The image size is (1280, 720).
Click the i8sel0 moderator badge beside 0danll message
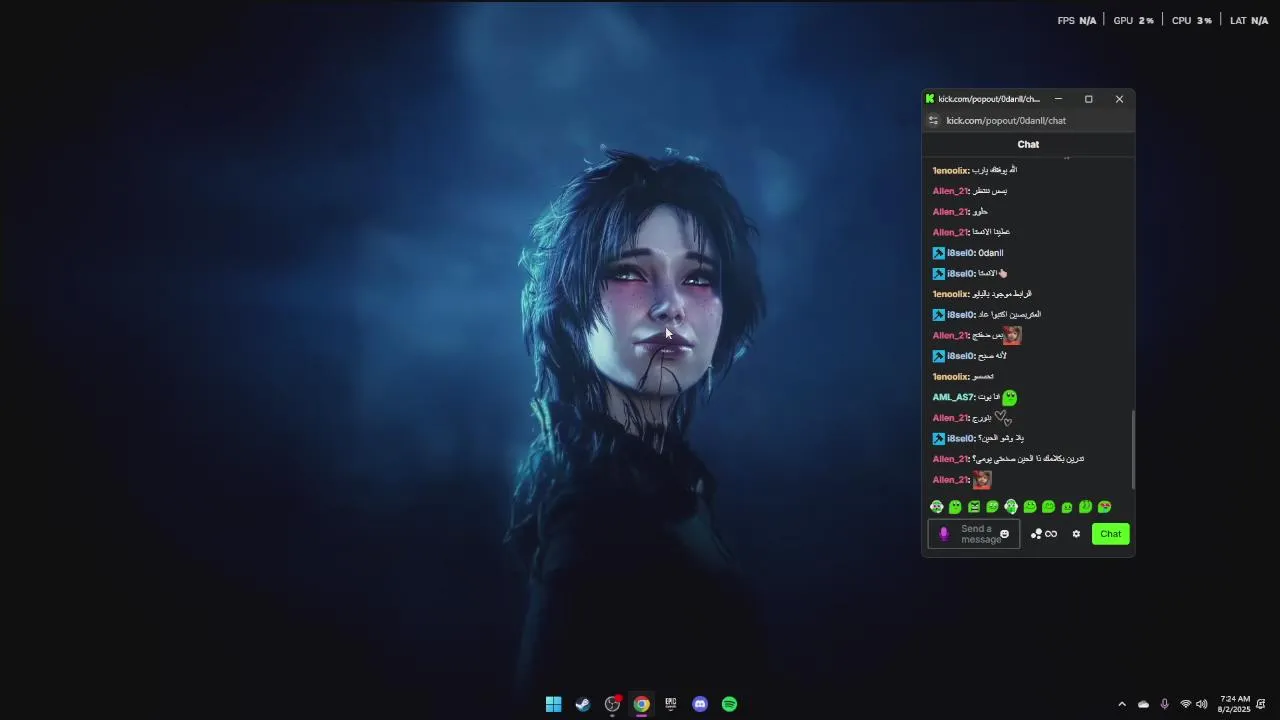point(939,253)
